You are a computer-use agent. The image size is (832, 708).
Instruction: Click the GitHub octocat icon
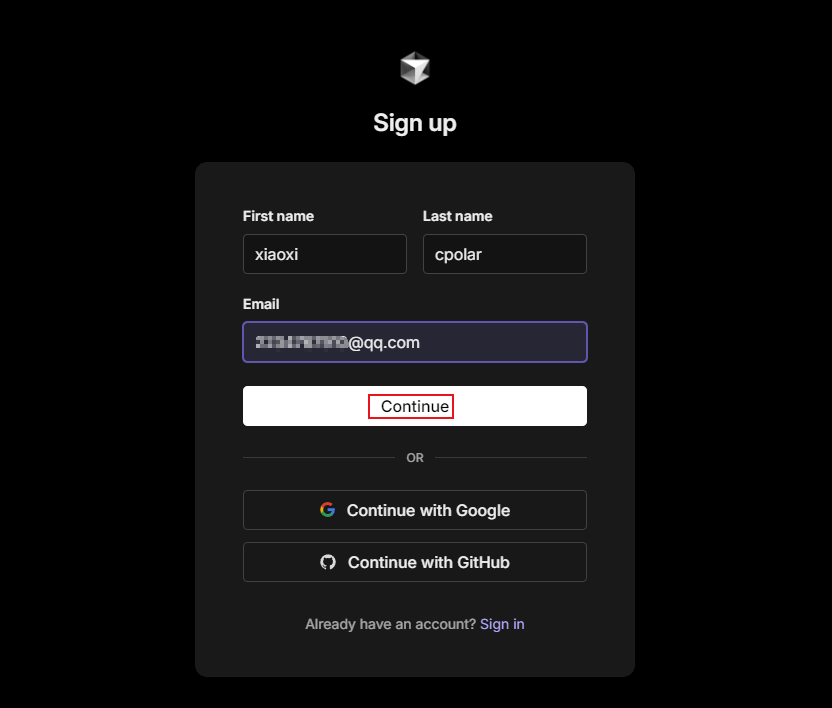[x=328, y=562]
